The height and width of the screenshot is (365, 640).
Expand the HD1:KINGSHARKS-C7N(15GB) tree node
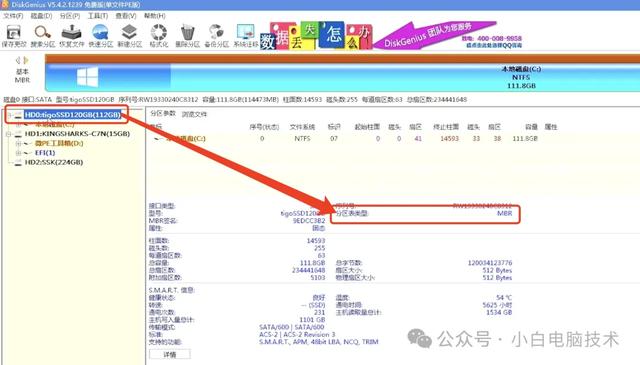[x=8, y=134]
